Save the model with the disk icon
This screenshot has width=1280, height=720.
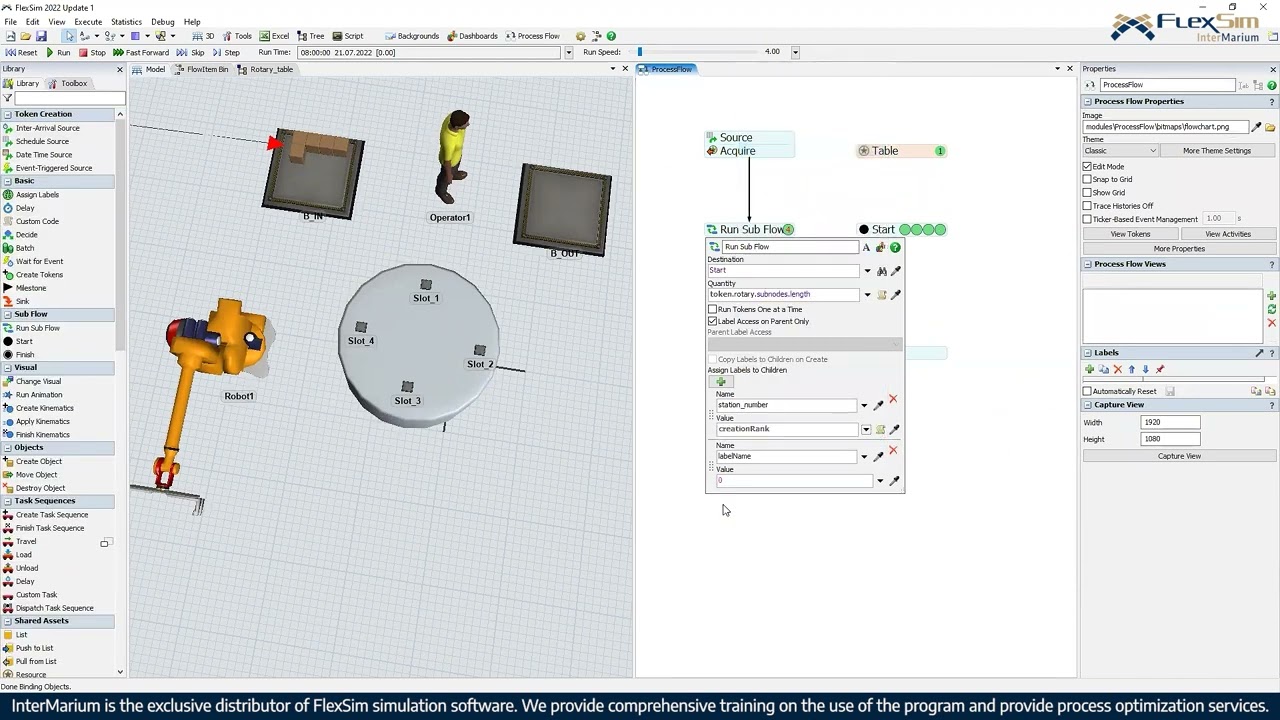41,36
